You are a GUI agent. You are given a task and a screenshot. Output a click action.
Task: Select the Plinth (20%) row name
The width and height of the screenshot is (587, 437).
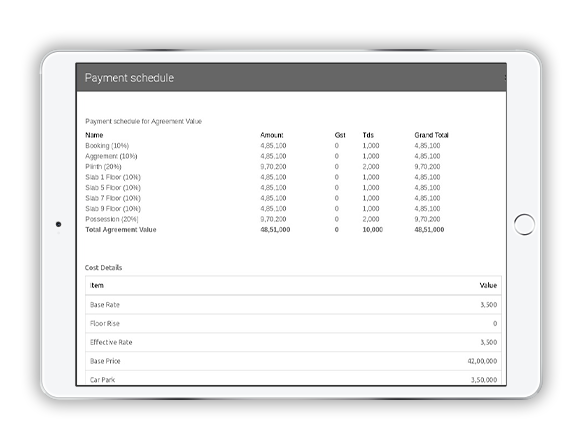(x=103, y=167)
